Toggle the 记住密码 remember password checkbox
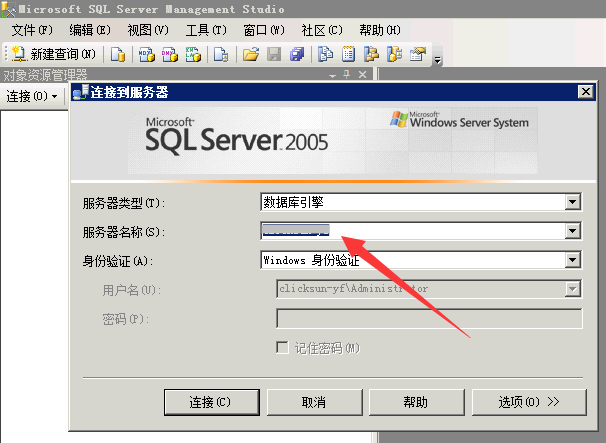606x443 pixels. coord(283,348)
